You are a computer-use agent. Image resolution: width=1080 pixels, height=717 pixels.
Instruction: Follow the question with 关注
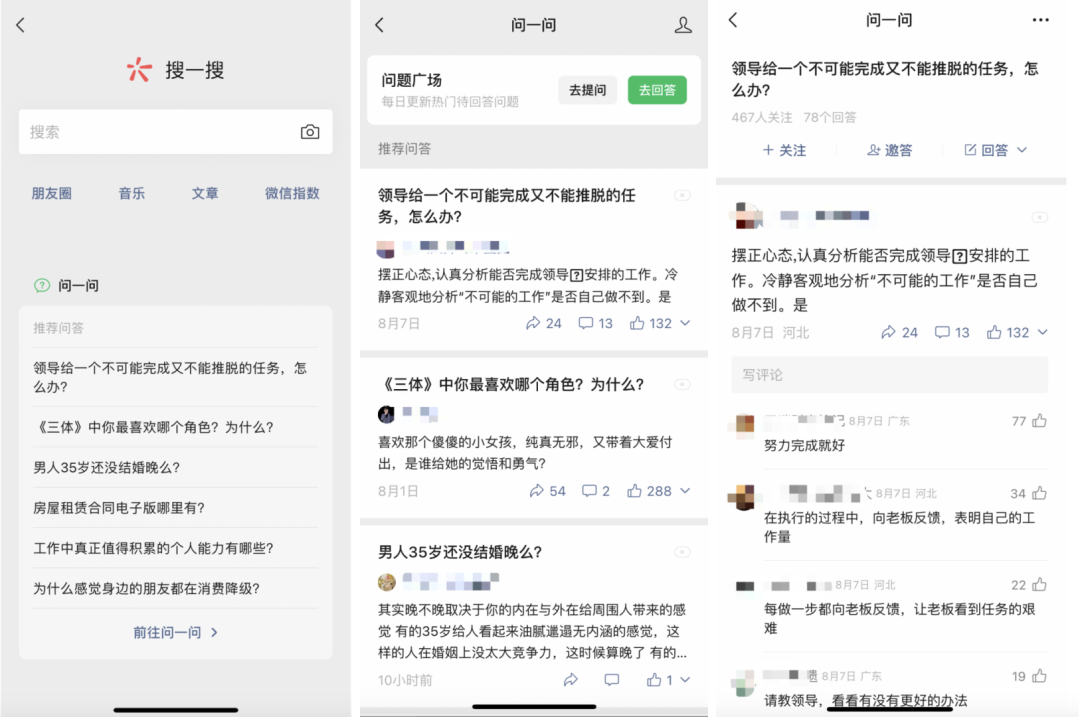[785, 150]
